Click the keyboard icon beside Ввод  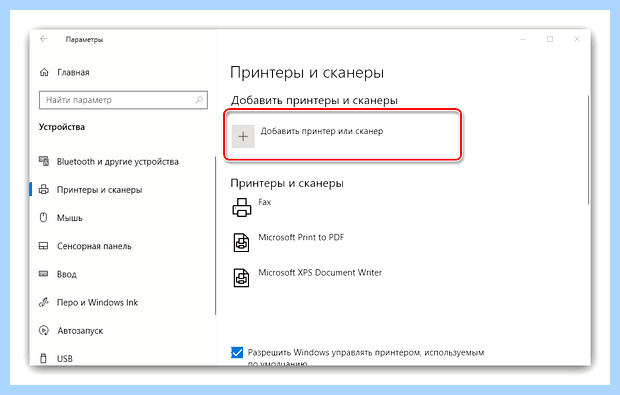(x=43, y=274)
